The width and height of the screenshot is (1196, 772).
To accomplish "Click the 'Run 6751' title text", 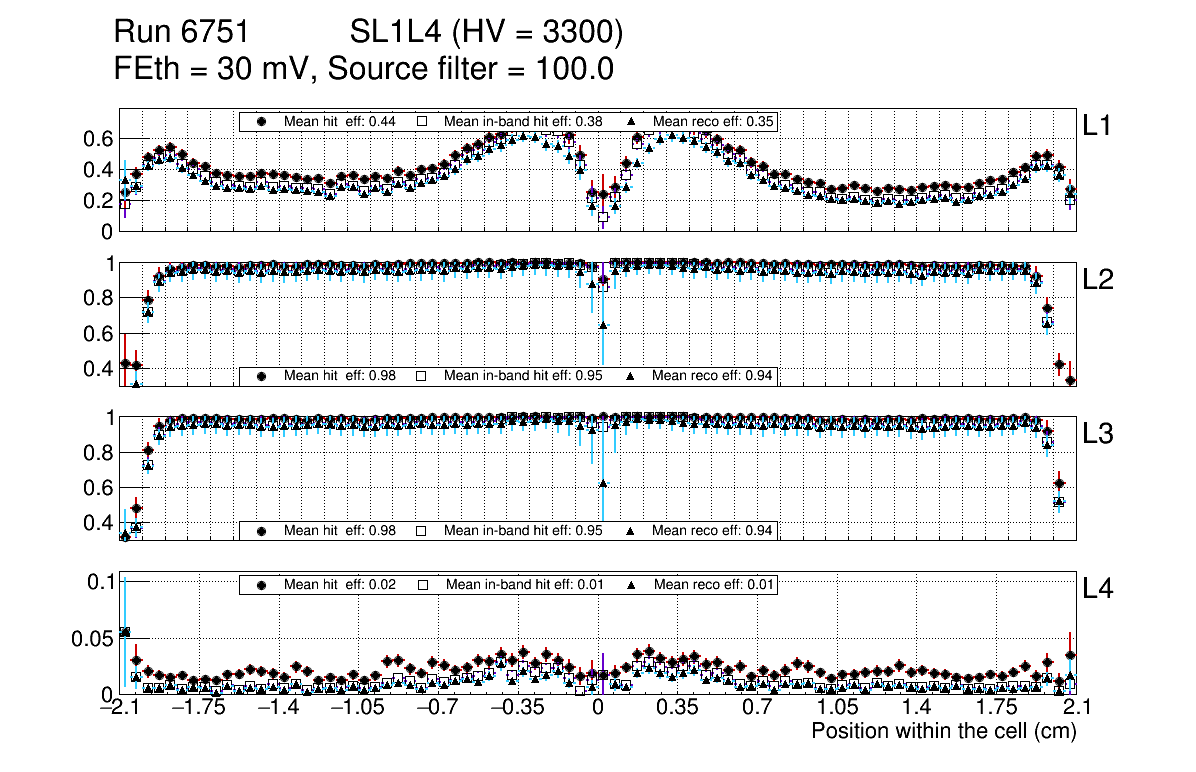I will tap(181, 34).
